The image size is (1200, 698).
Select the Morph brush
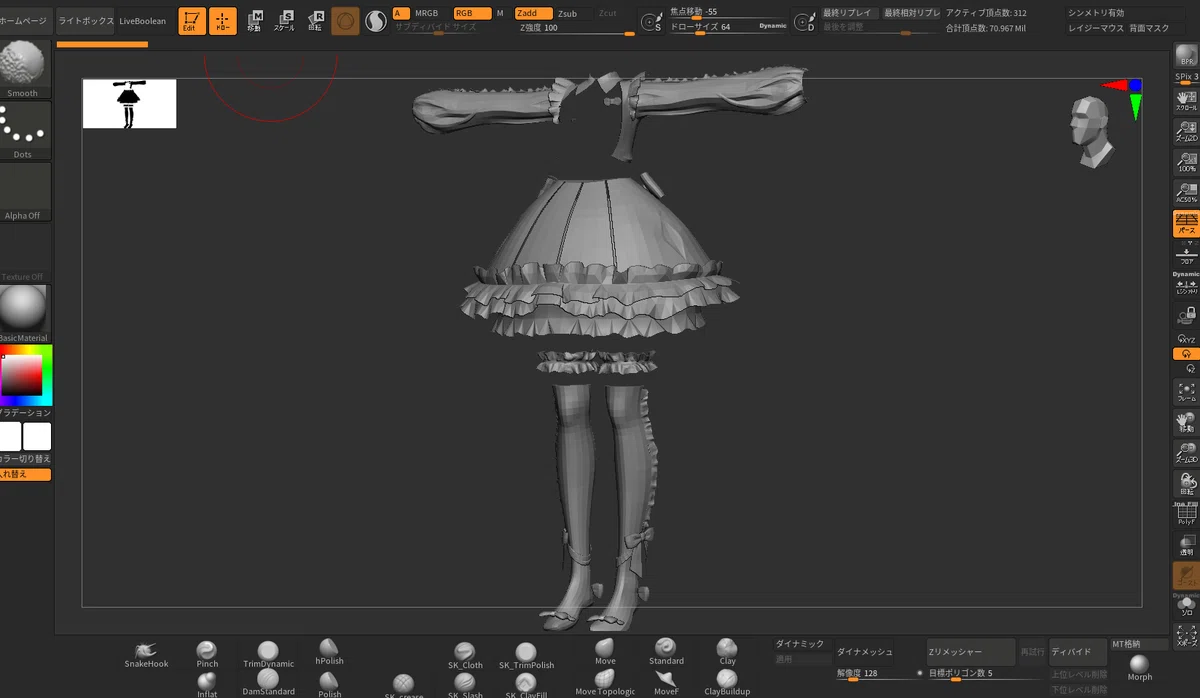pyautogui.click(x=1140, y=668)
